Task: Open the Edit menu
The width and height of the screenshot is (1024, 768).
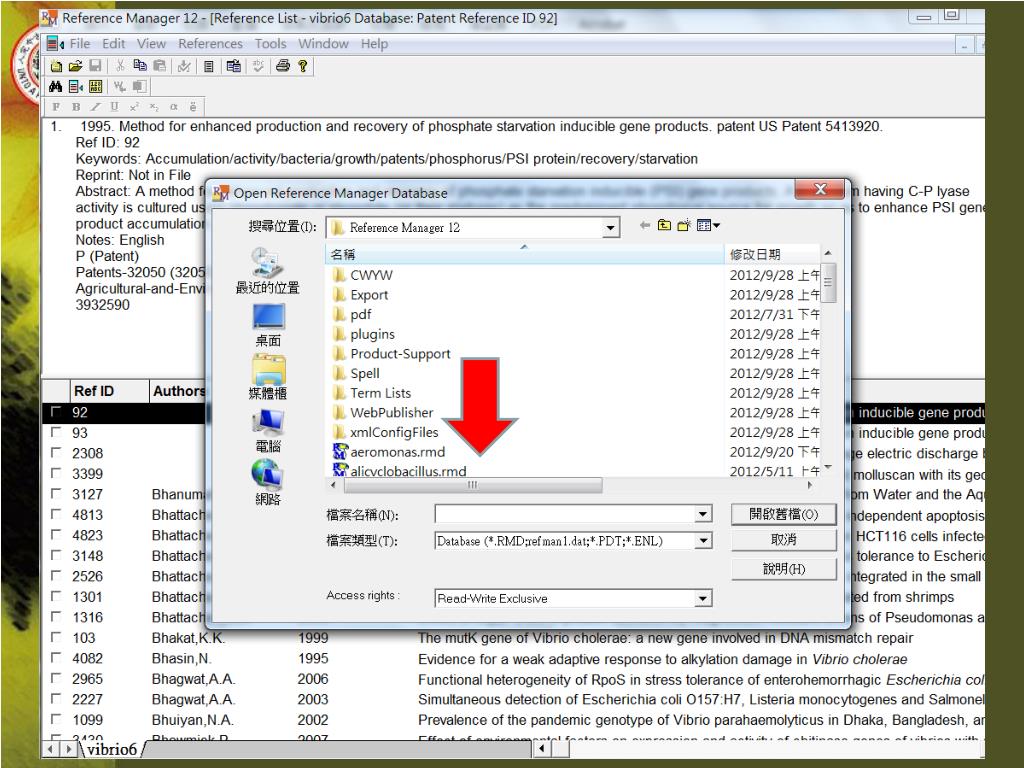Action: coord(113,44)
